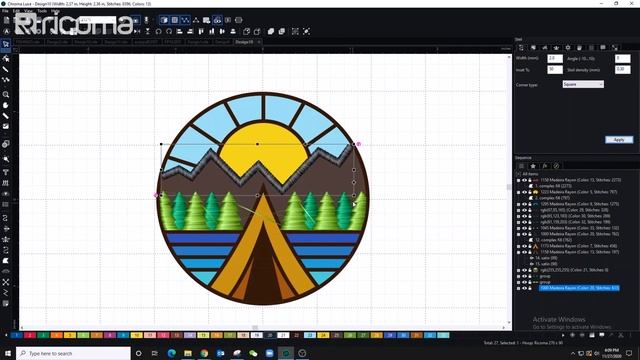
Task: Toggle the zigzag stitch-points view icon
Action: click(185, 20)
